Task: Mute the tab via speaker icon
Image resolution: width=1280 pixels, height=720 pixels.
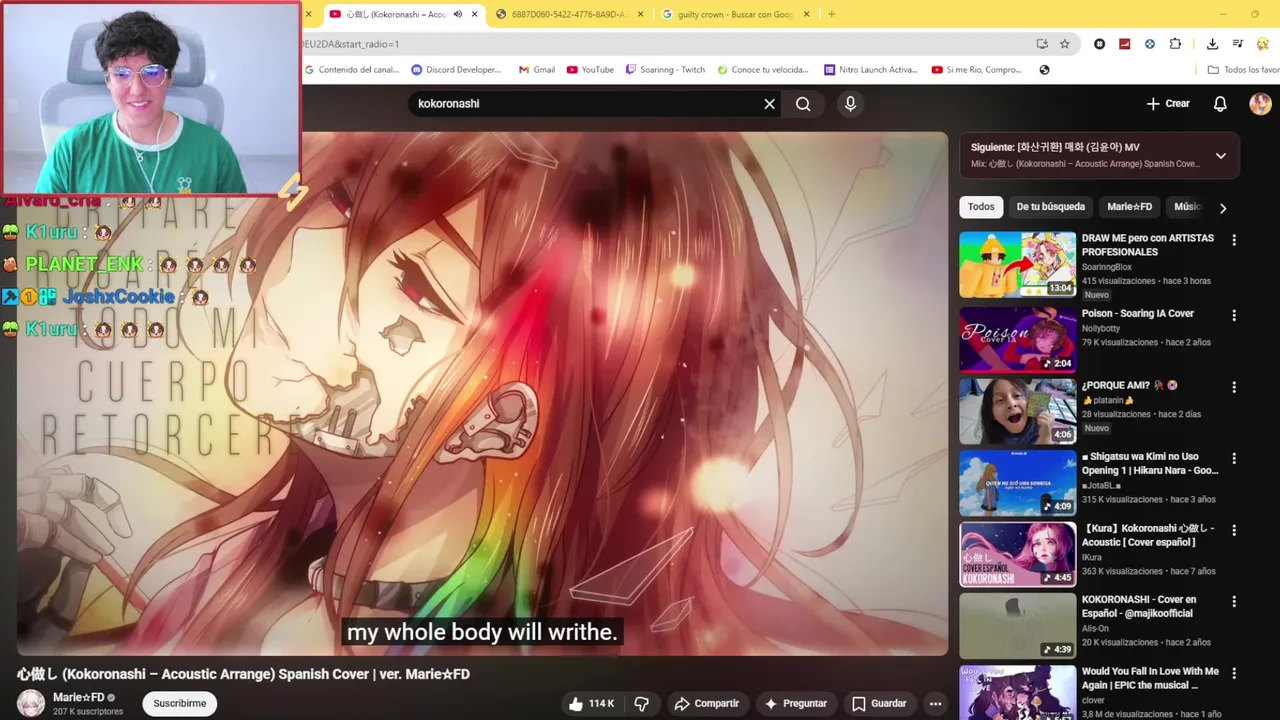Action: point(457,14)
